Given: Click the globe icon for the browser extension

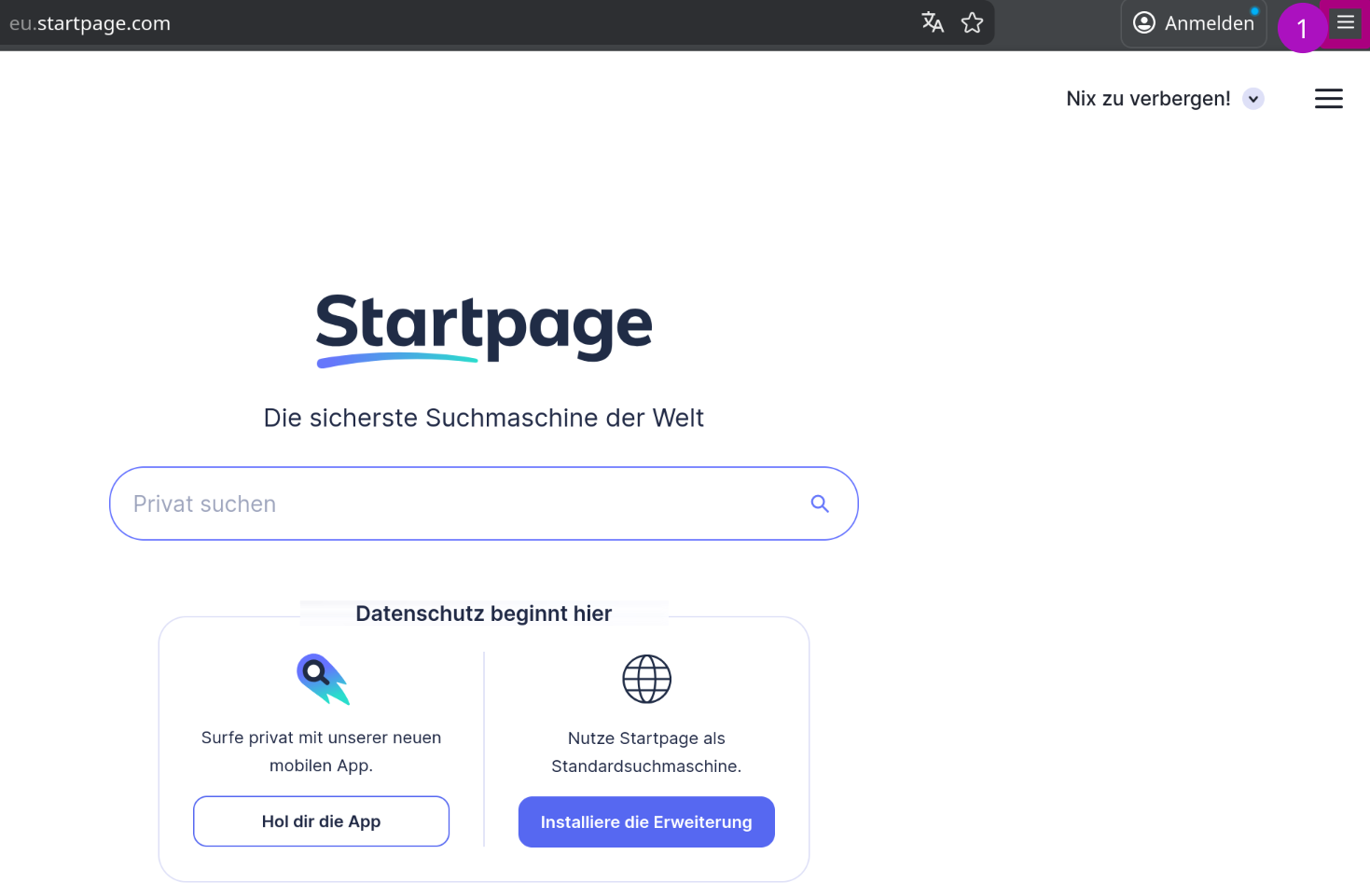Looking at the screenshot, I should pos(646,679).
